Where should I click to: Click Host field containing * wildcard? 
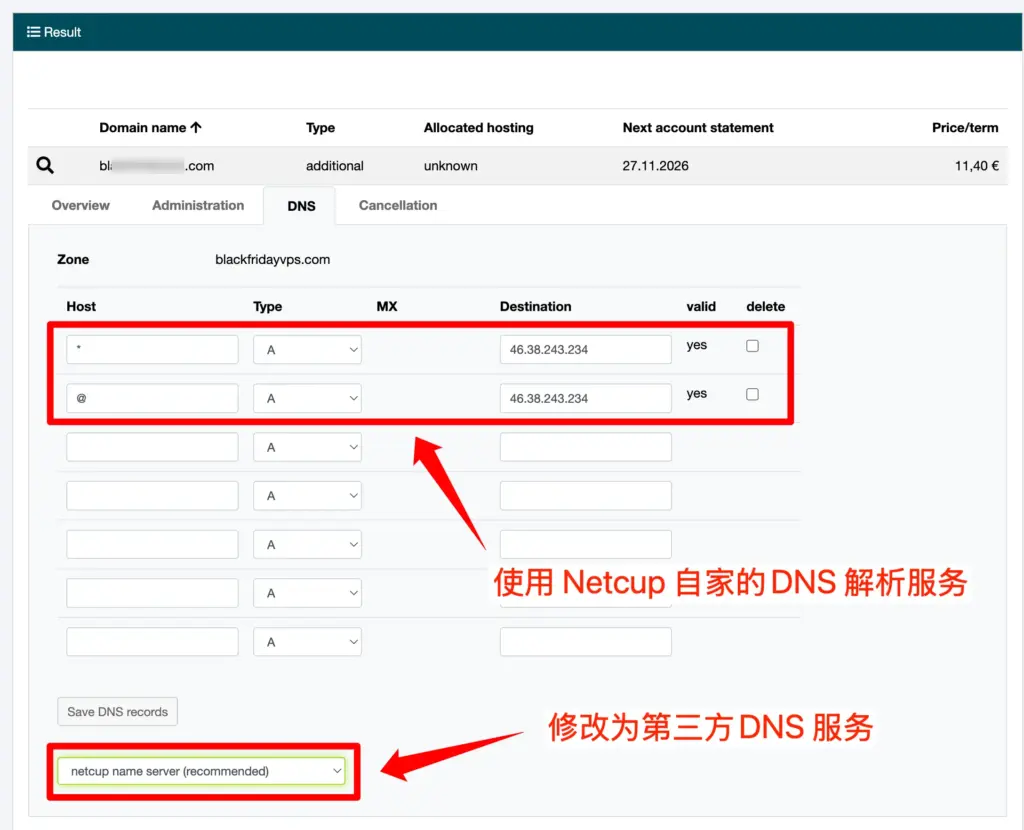pos(152,349)
